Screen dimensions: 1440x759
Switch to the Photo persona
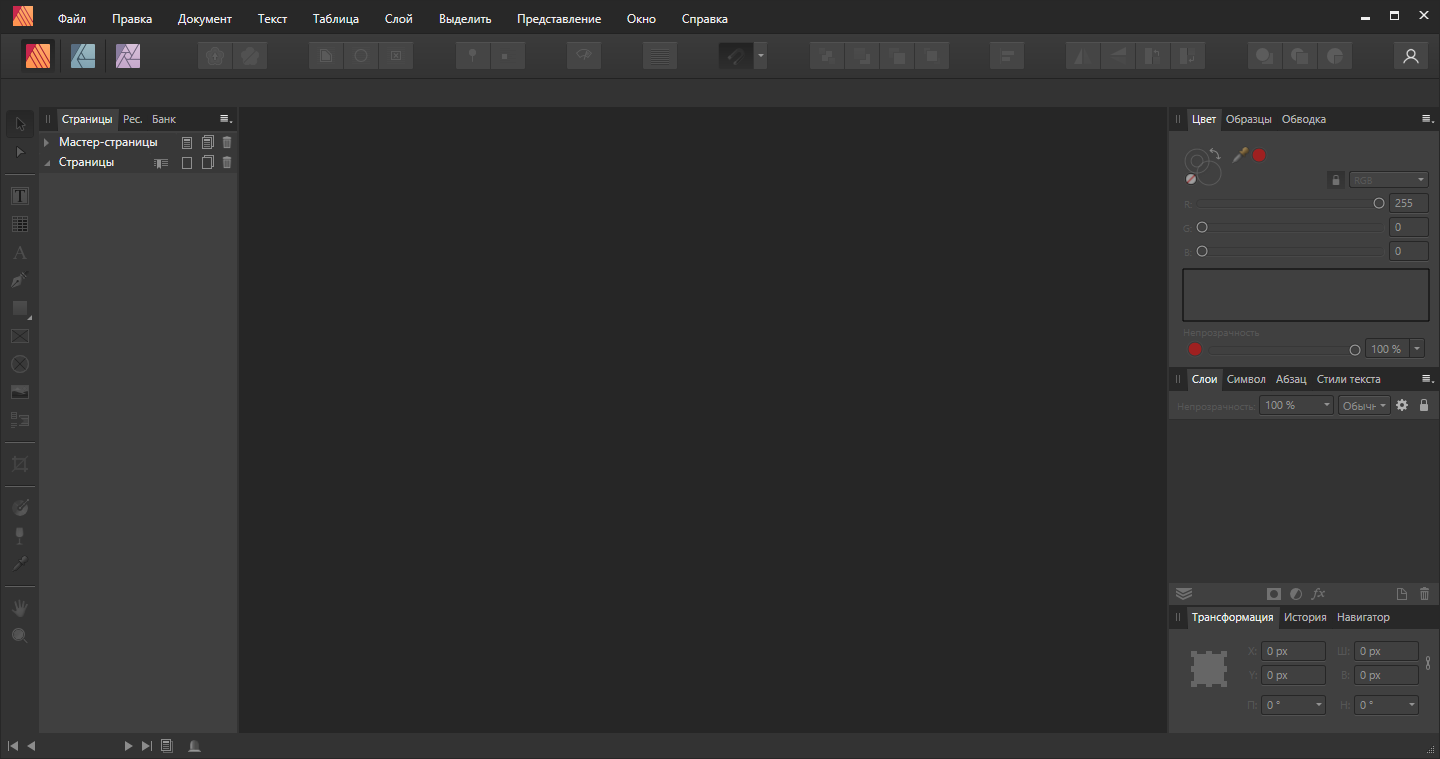click(x=128, y=56)
